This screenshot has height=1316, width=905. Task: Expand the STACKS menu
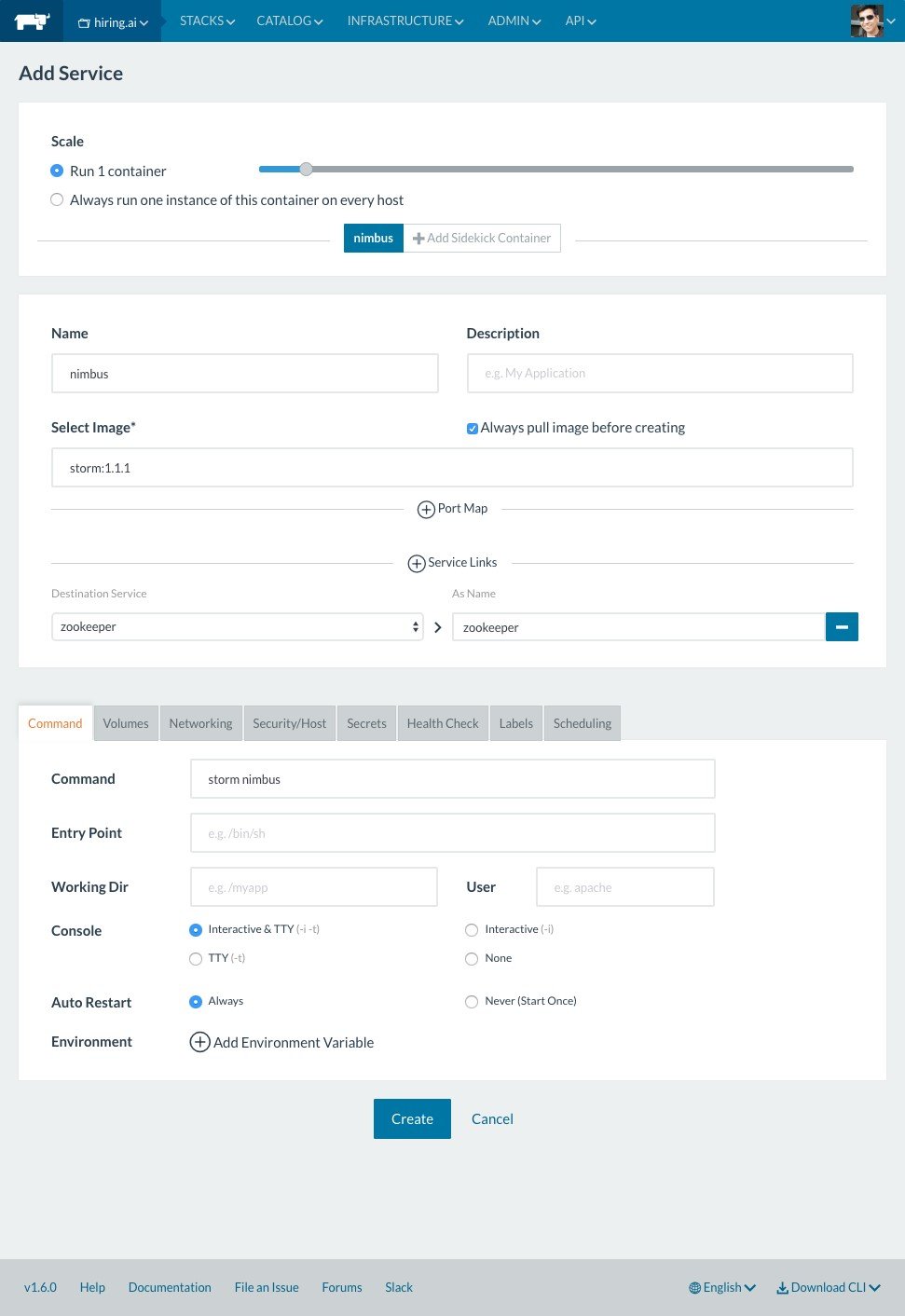pyautogui.click(x=207, y=21)
